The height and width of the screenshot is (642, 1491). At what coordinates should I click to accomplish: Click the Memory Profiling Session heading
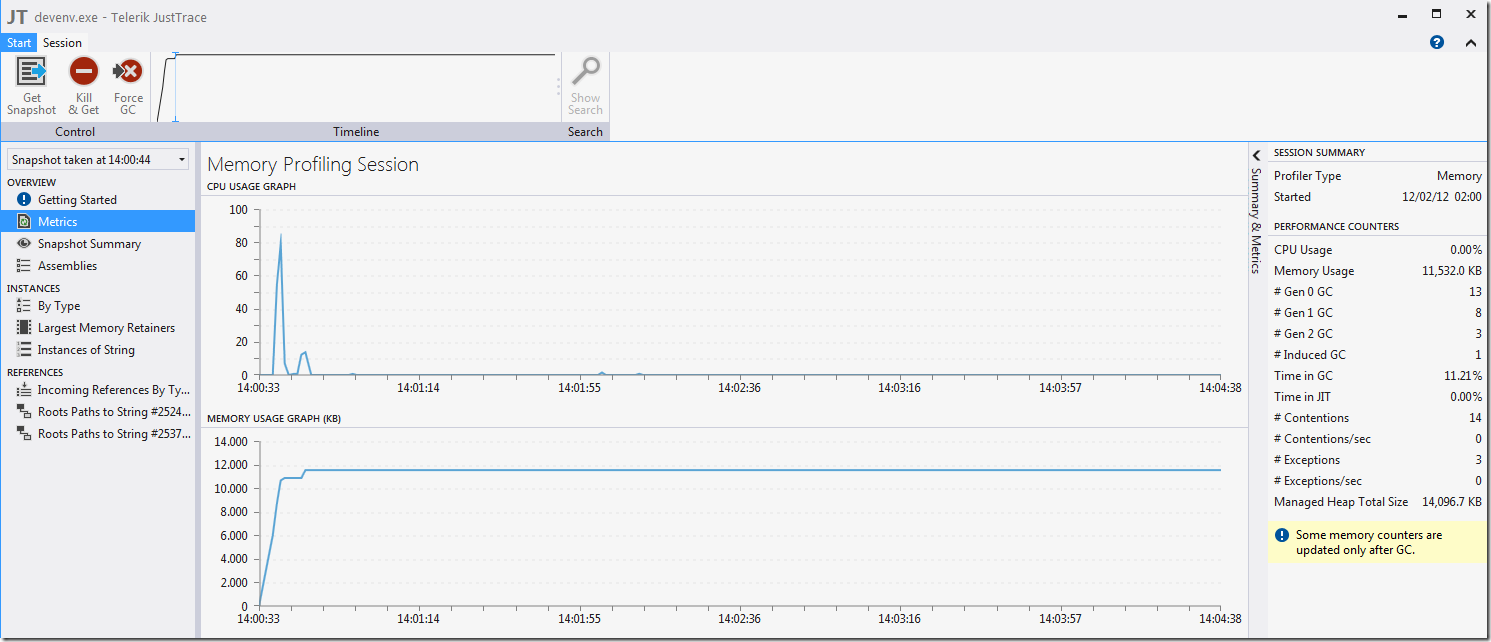coord(313,165)
